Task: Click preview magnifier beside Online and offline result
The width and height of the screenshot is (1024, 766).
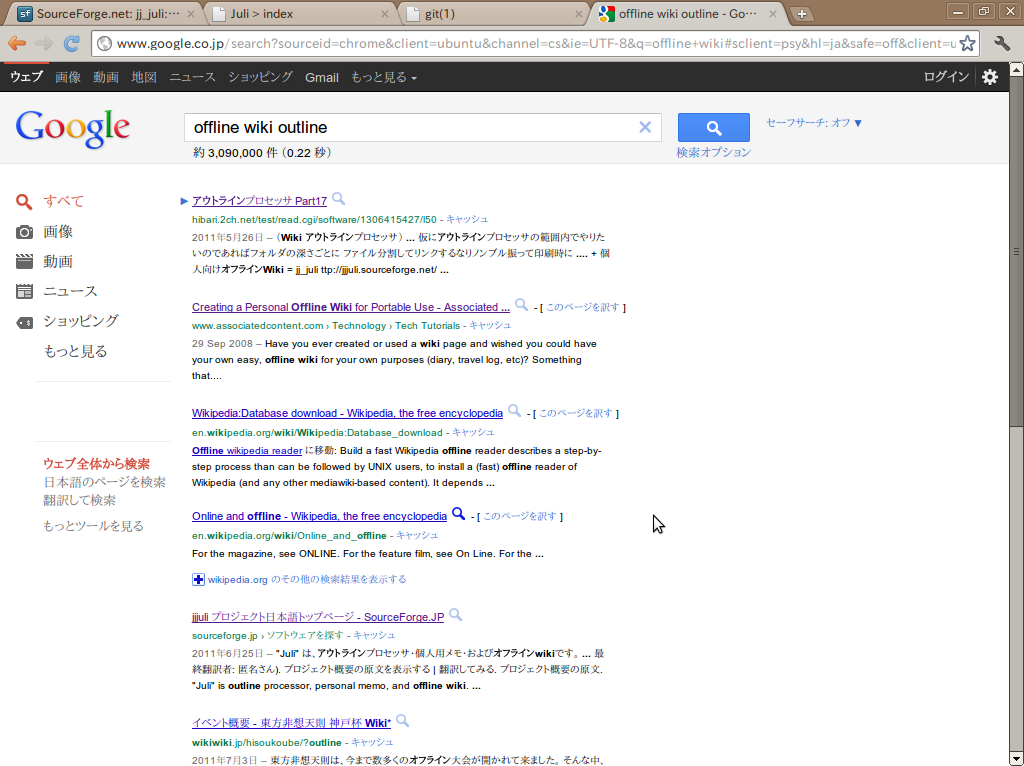Action: [458, 514]
